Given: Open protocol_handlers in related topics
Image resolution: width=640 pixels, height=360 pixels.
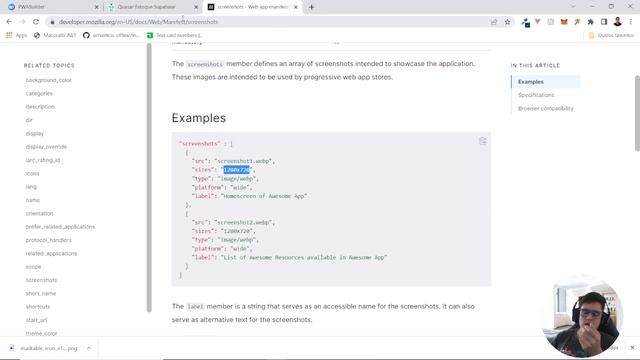Looking at the screenshot, I should 49,240.
